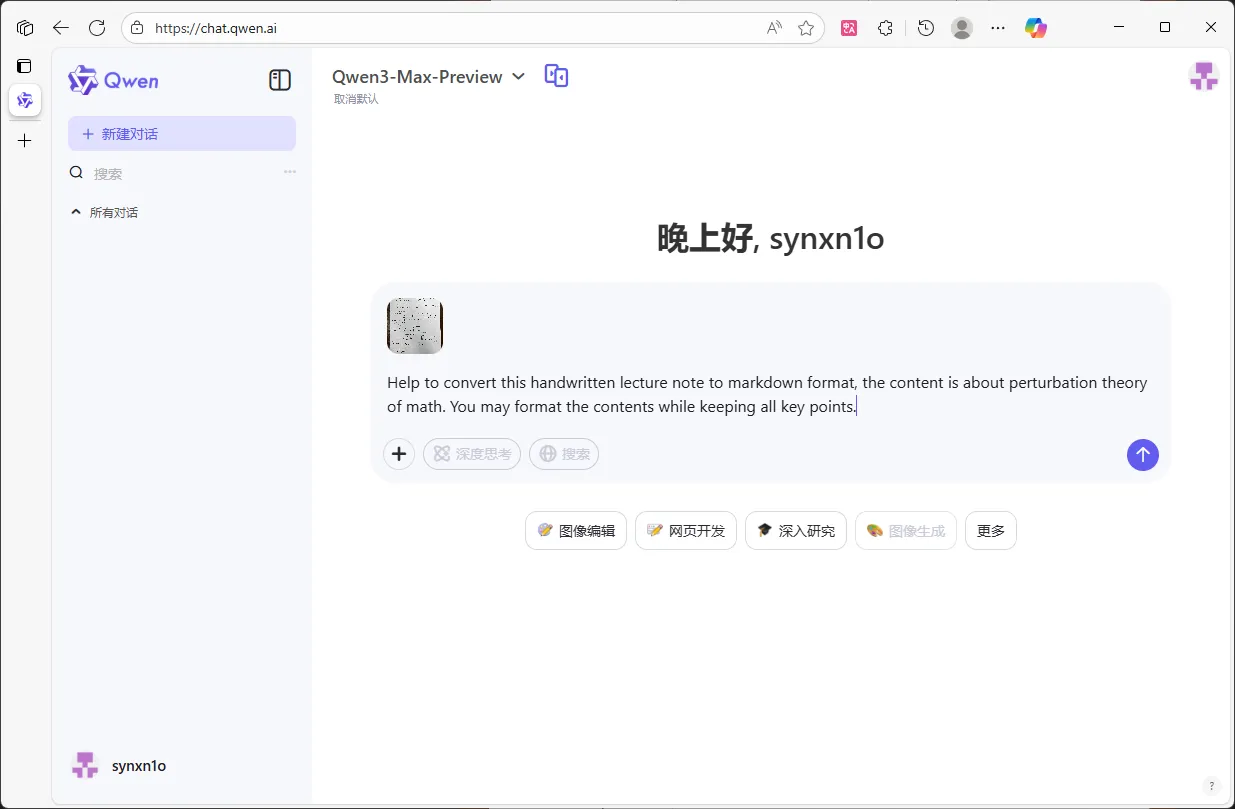Choose the 图像生成 image generation option
Viewport: 1235px width, 809px height.
click(906, 531)
